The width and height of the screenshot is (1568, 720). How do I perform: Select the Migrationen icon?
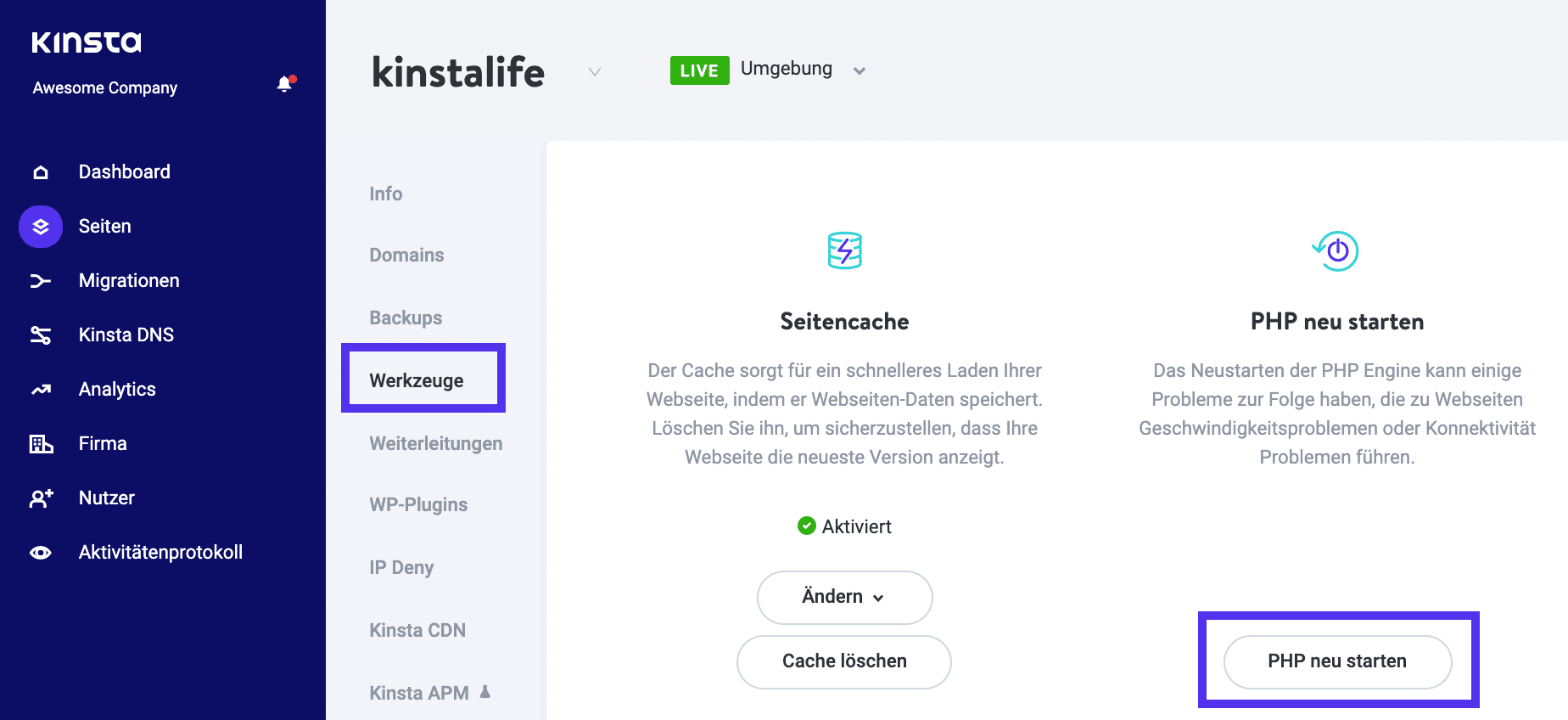click(40, 280)
